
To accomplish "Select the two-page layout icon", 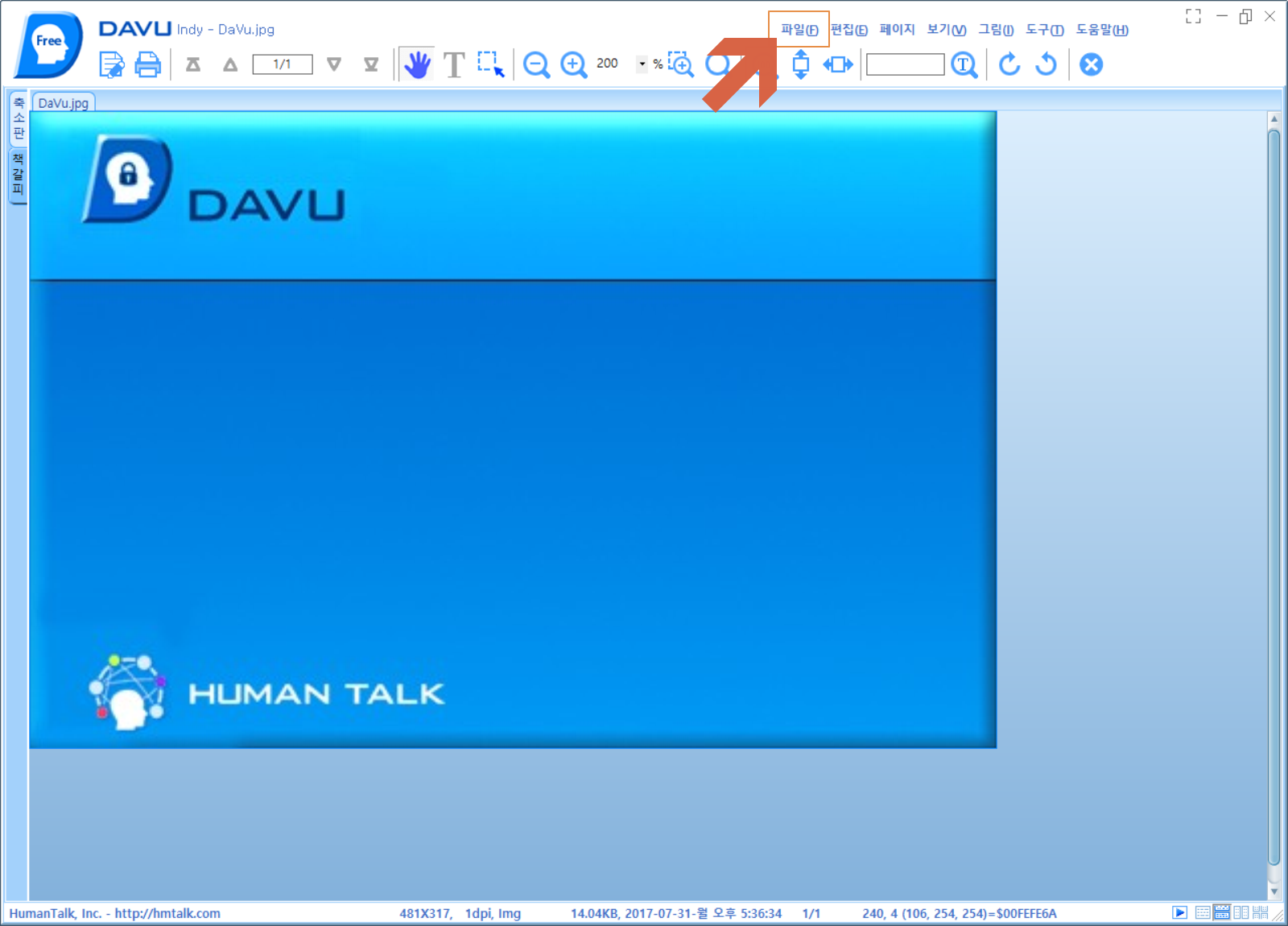I will tap(1241, 912).
